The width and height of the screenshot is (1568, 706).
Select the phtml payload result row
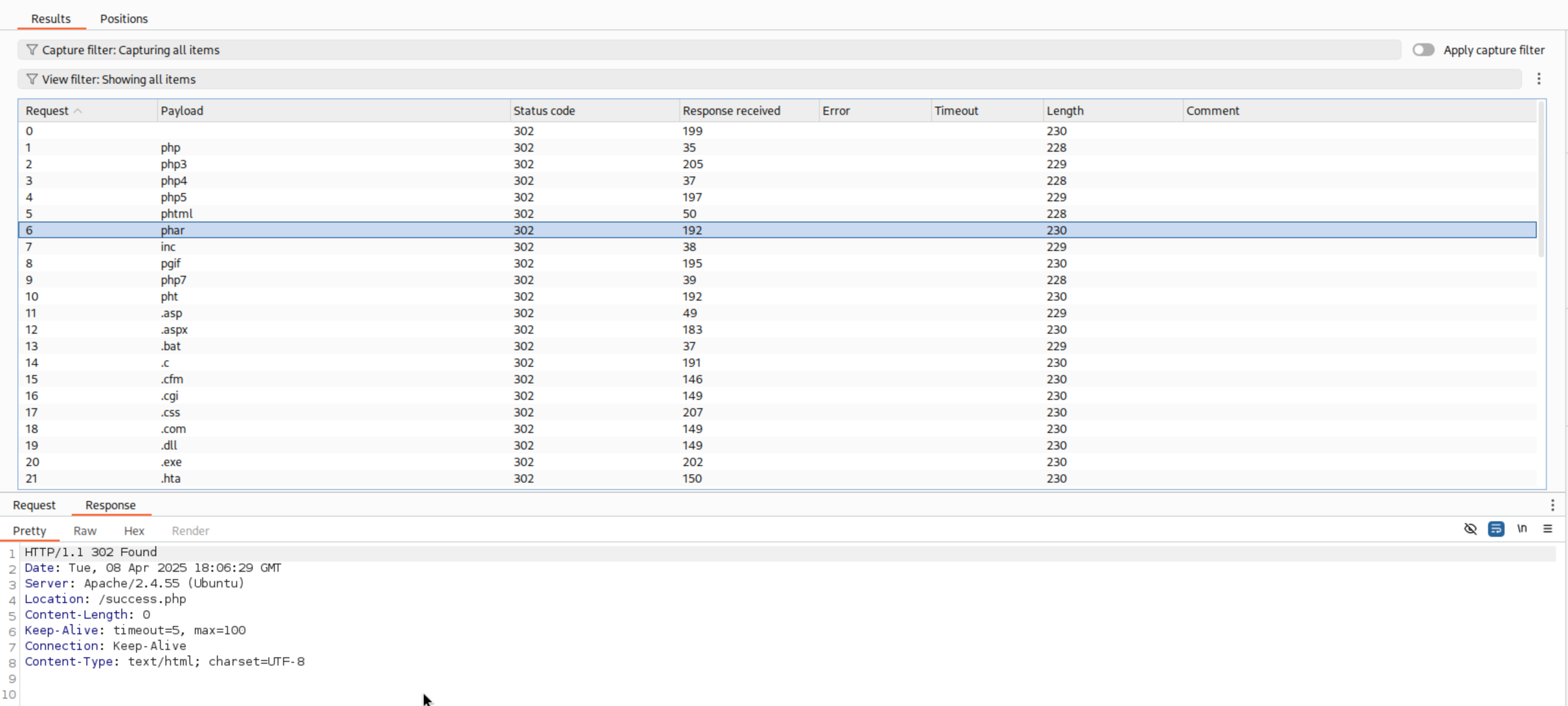(x=176, y=214)
